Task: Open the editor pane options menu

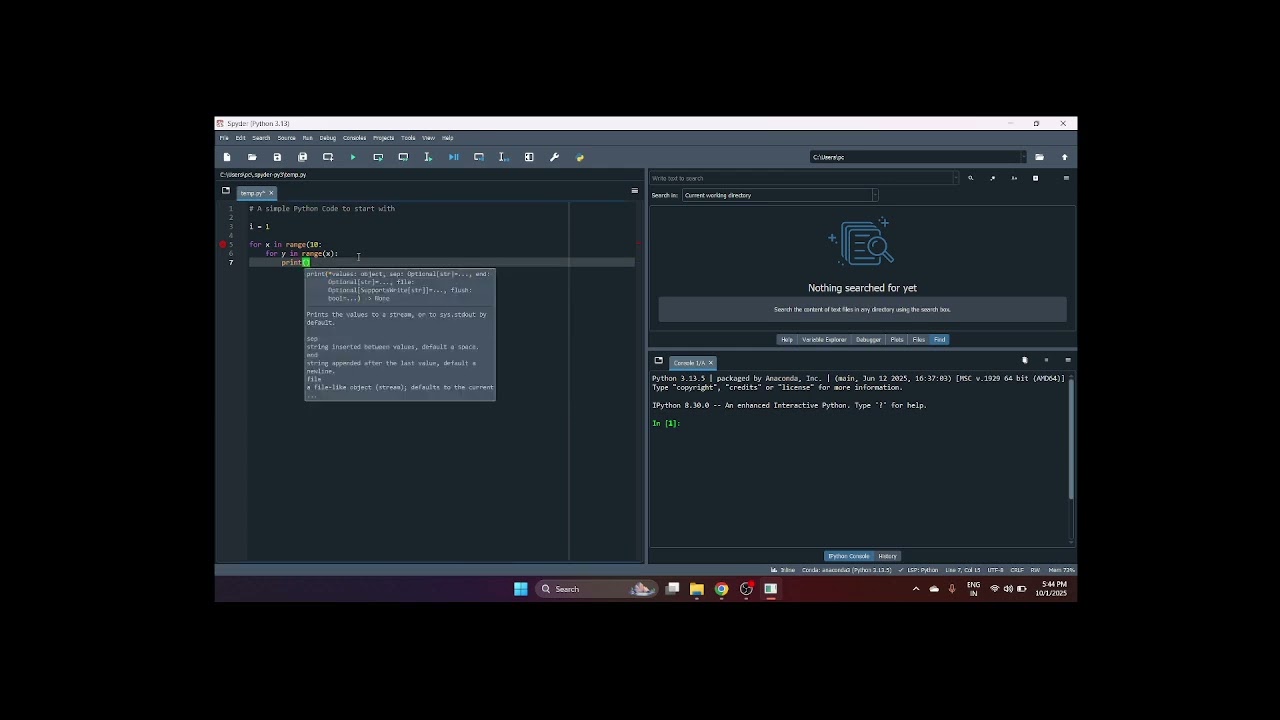Action: pyautogui.click(x=634, y=191)
